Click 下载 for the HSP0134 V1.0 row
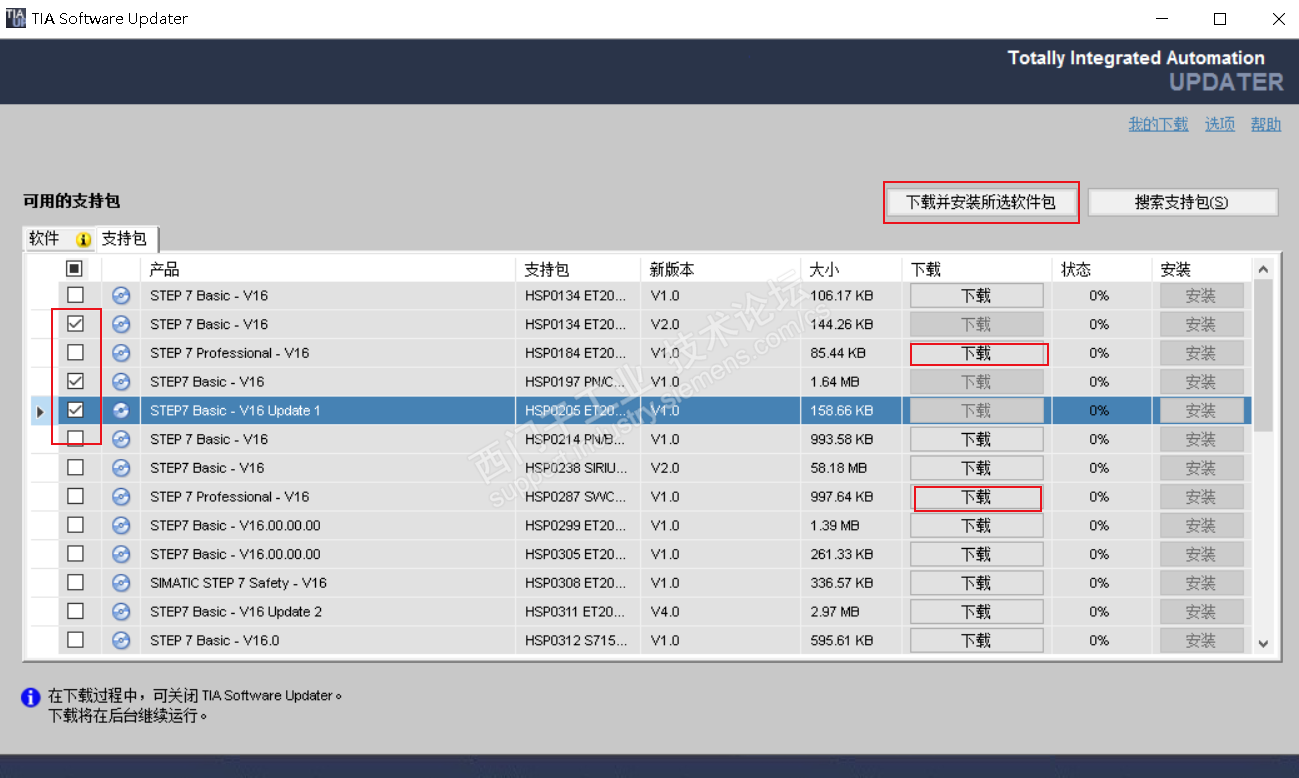Screen dimensions: 1299x778 (x=976, y=296)
